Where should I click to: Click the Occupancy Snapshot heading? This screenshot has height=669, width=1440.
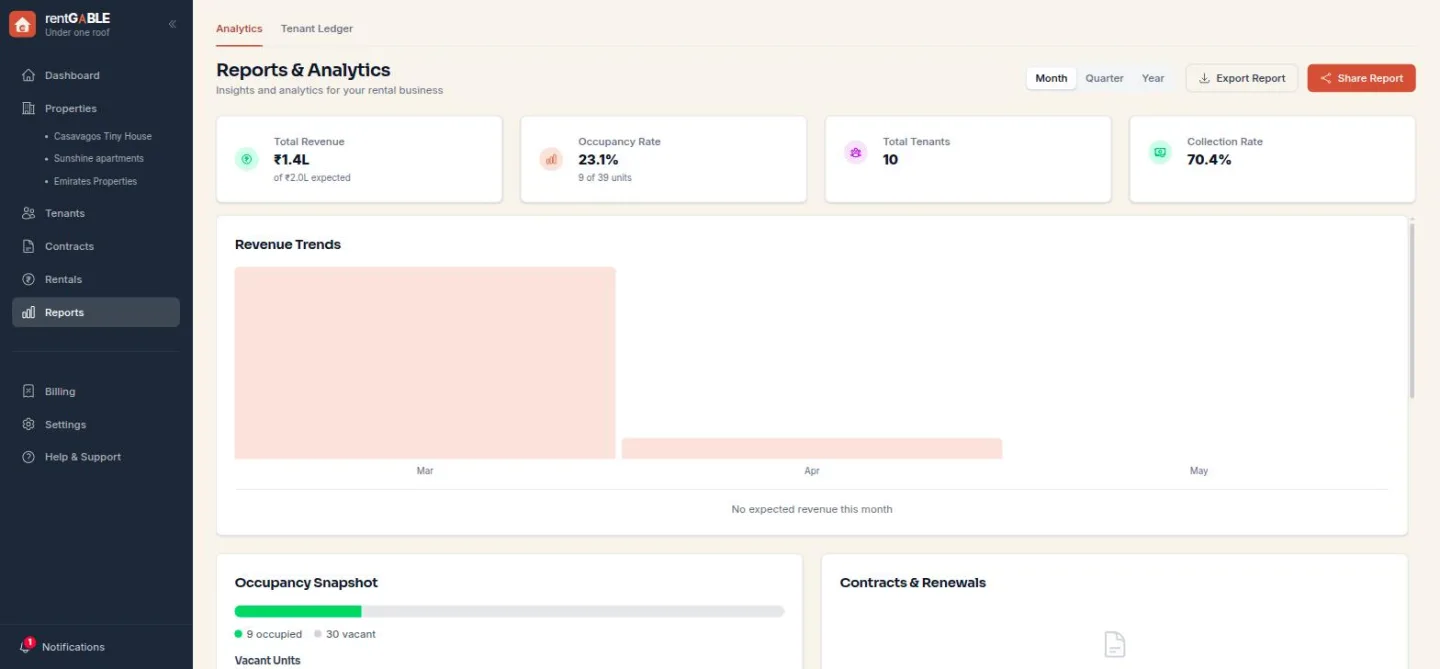pos(306,583)
